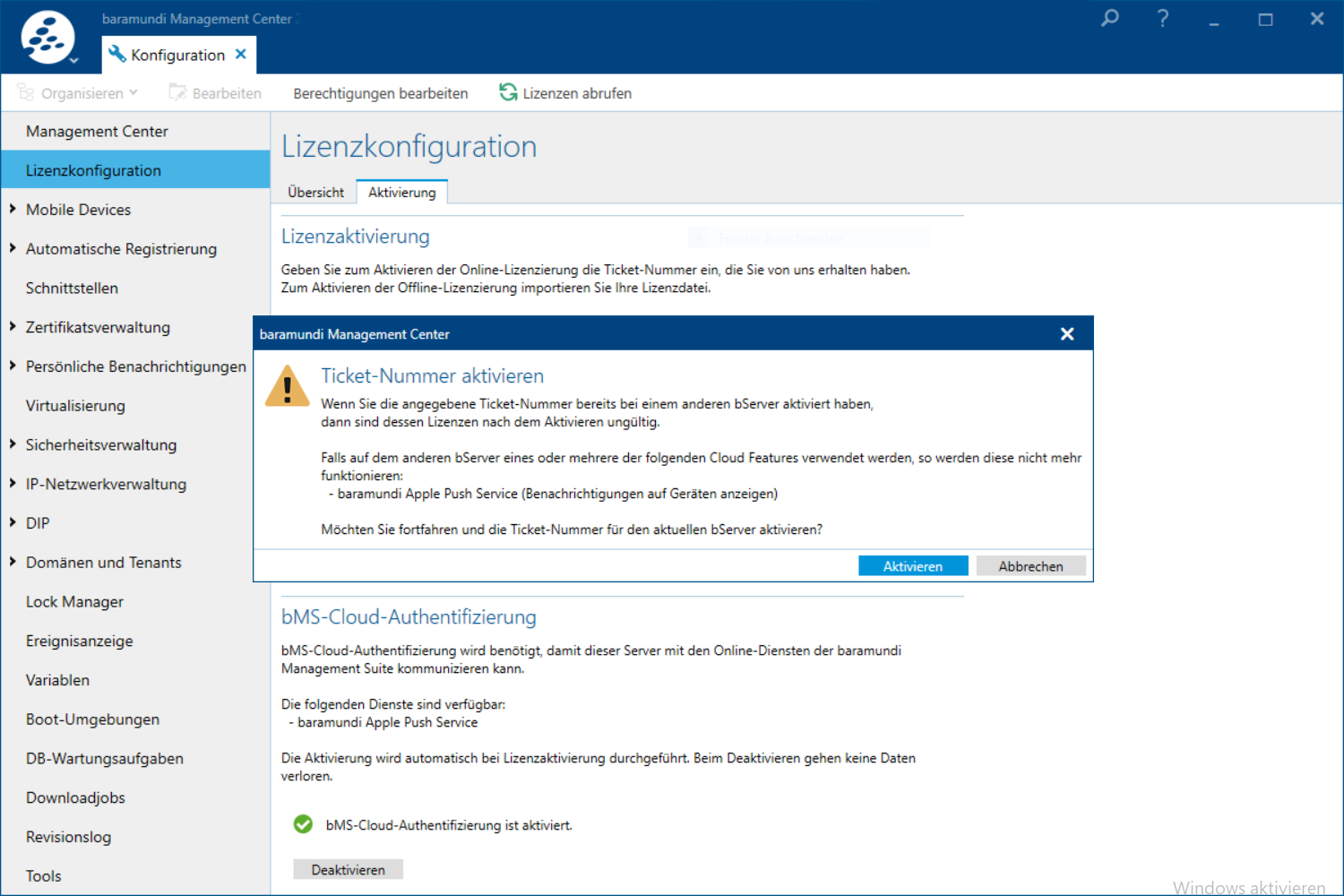Open the Organisieren dropdown menu
The image size is (1344, 896).
(x=78, y=93)
